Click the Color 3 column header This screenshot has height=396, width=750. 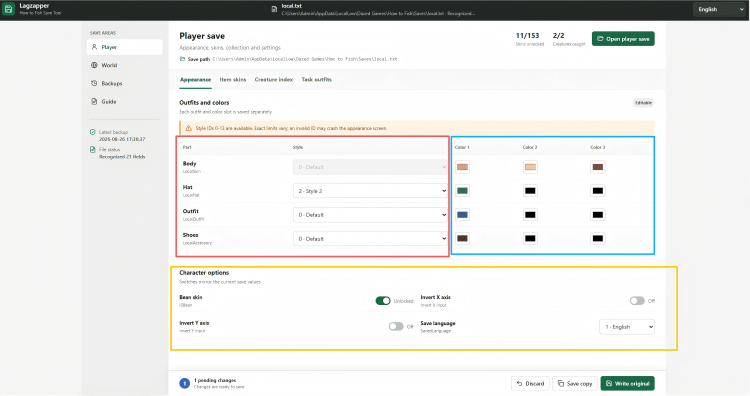(598, 147)
